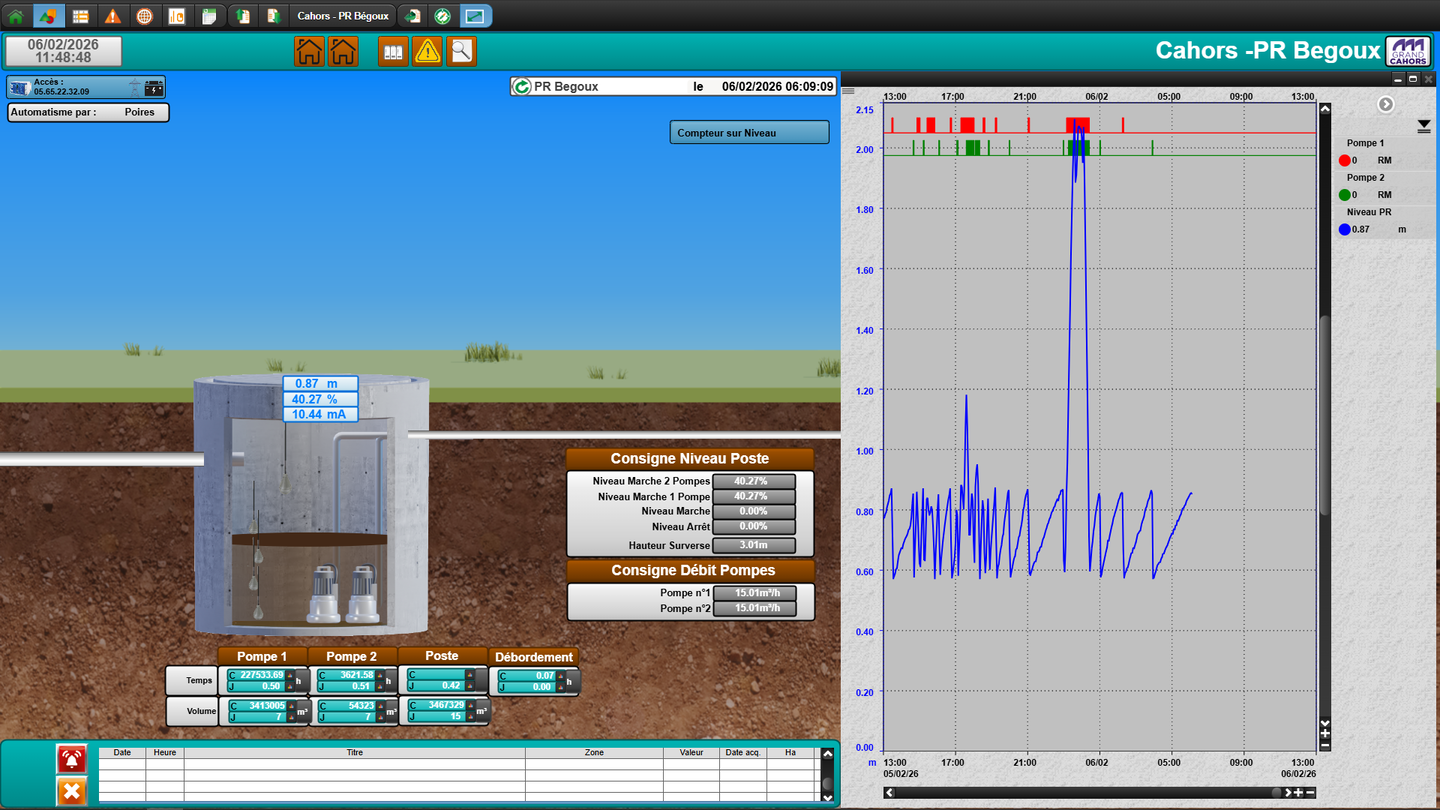The height and width of the screenshot is (810, 1440).
Task: Click the green home icon in top bar
Action: point(16,16)
